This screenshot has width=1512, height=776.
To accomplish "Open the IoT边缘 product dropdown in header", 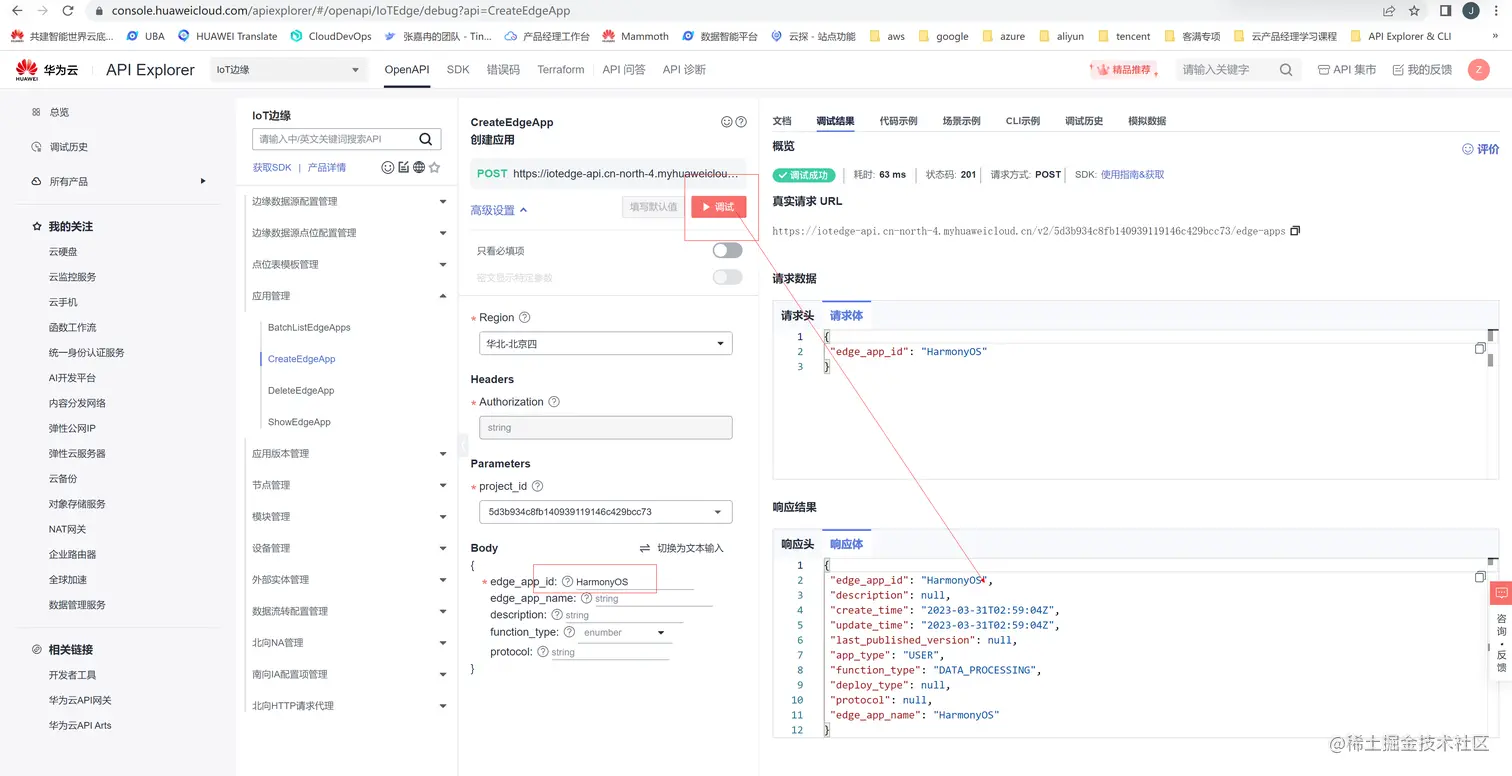I will [x=288, y=70].
